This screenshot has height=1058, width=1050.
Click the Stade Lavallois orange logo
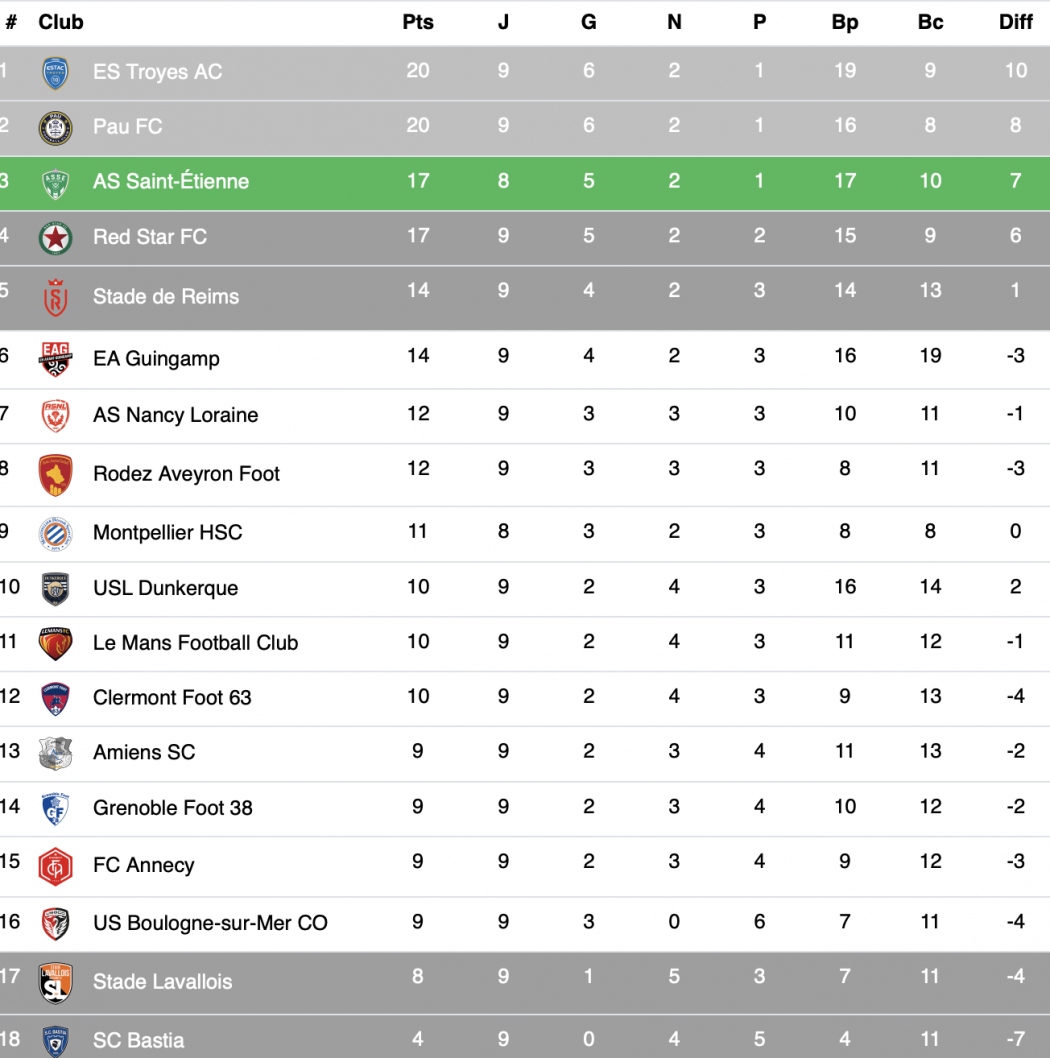click(55, 982)
